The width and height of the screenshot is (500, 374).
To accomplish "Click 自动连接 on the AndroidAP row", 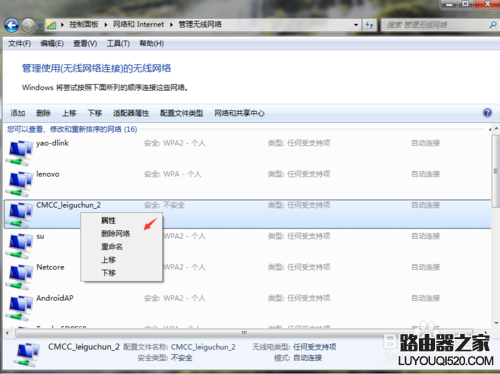I will [x=426, y=298].
